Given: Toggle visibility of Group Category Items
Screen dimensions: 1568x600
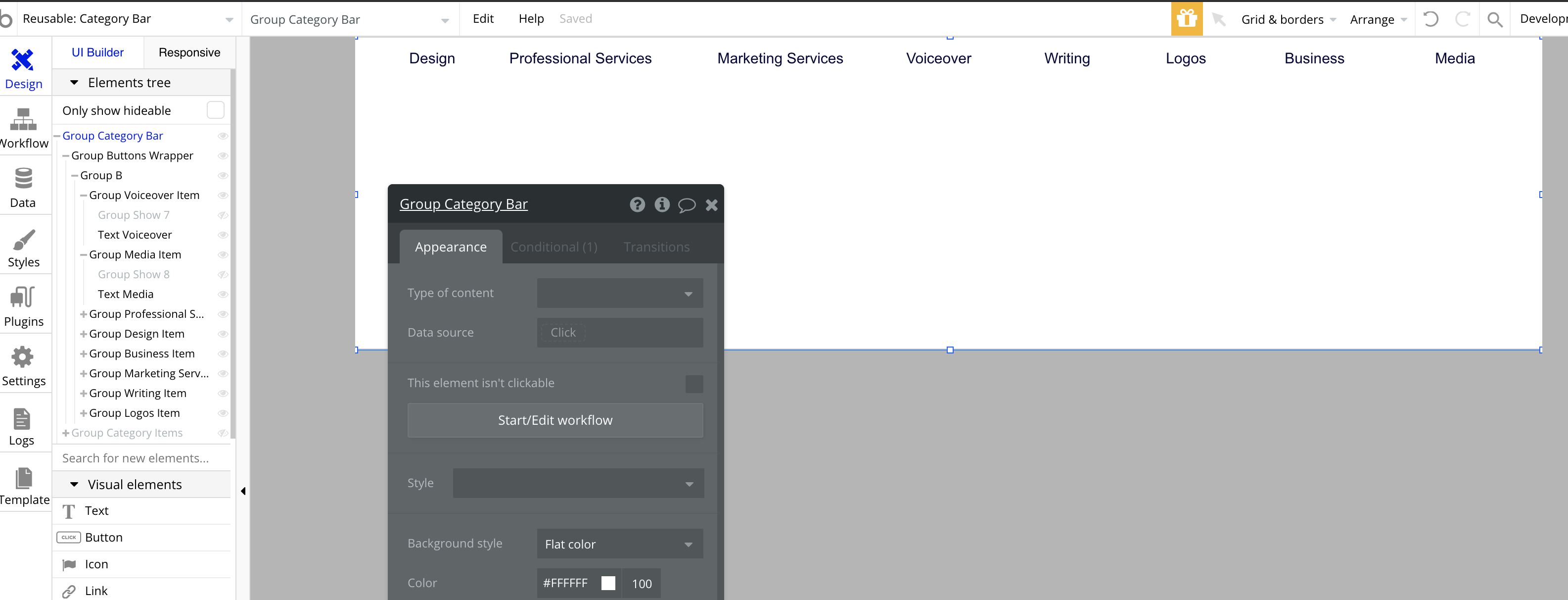Looking at the screenshot, I should pos(223,433).
